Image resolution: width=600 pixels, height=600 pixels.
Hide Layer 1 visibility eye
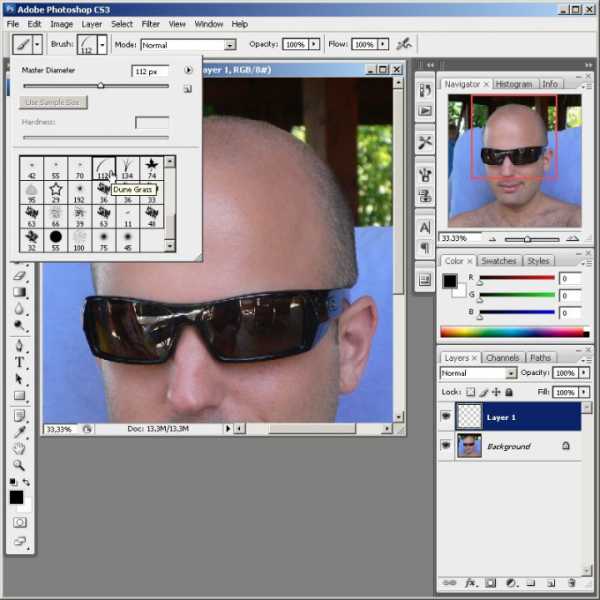coord(446,416)
